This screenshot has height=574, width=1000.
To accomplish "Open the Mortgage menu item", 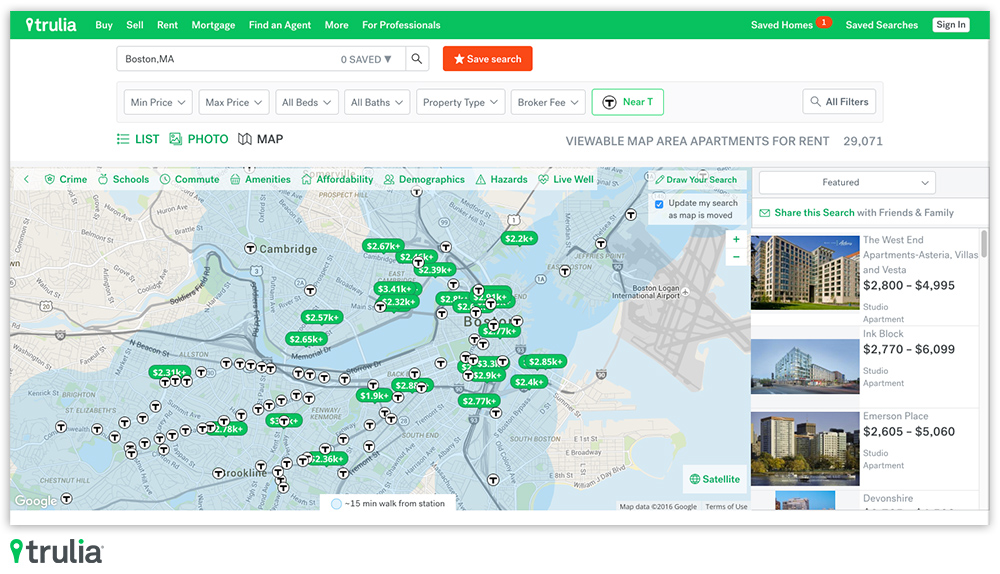I will point(213,25).
